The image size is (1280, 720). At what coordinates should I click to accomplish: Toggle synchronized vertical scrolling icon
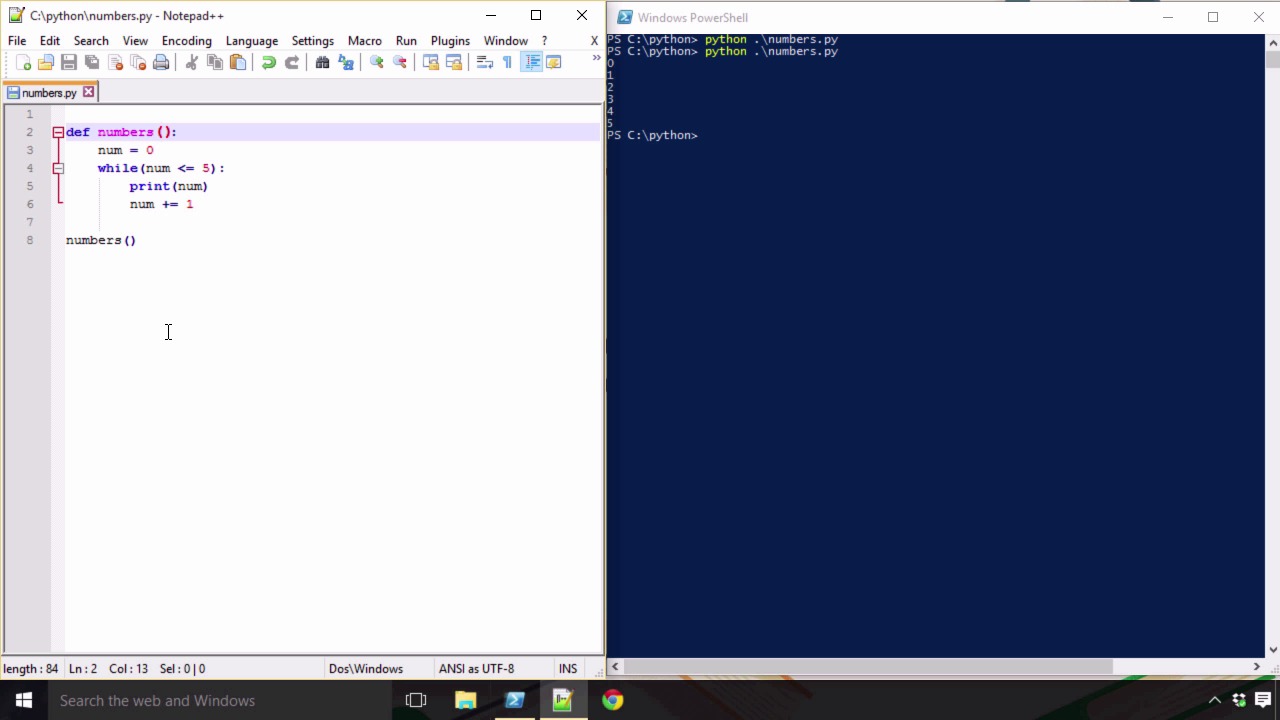(x=431, y=62)
